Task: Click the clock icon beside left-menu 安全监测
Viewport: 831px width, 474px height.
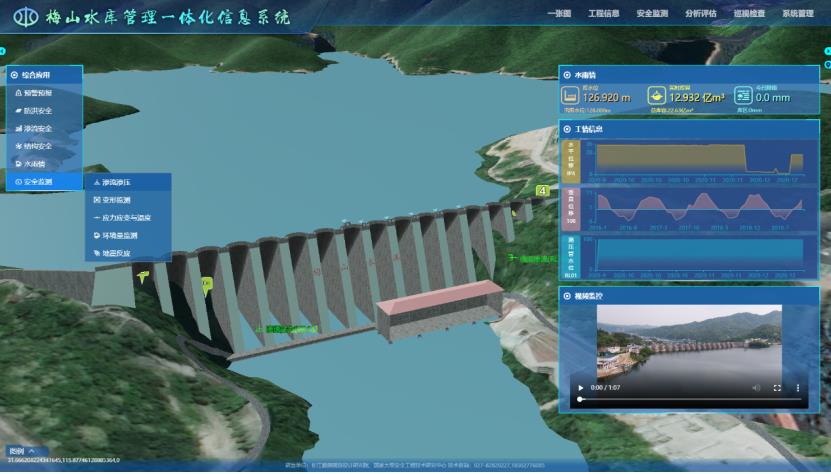Action: tap(19, 182)
